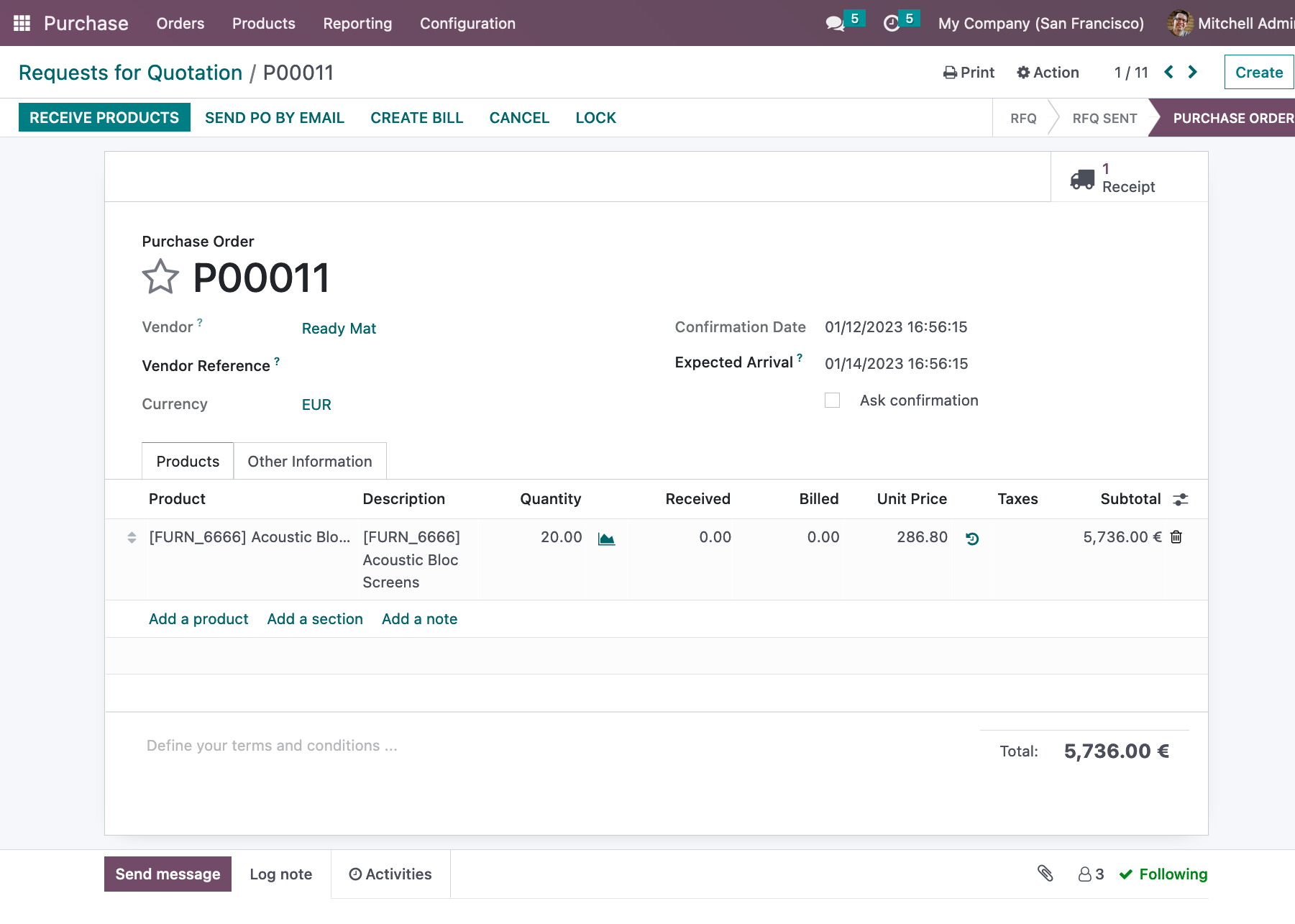Open the Activities scheduler
This screenshot has height=924, width=1295.
click(x=390, y=874)
